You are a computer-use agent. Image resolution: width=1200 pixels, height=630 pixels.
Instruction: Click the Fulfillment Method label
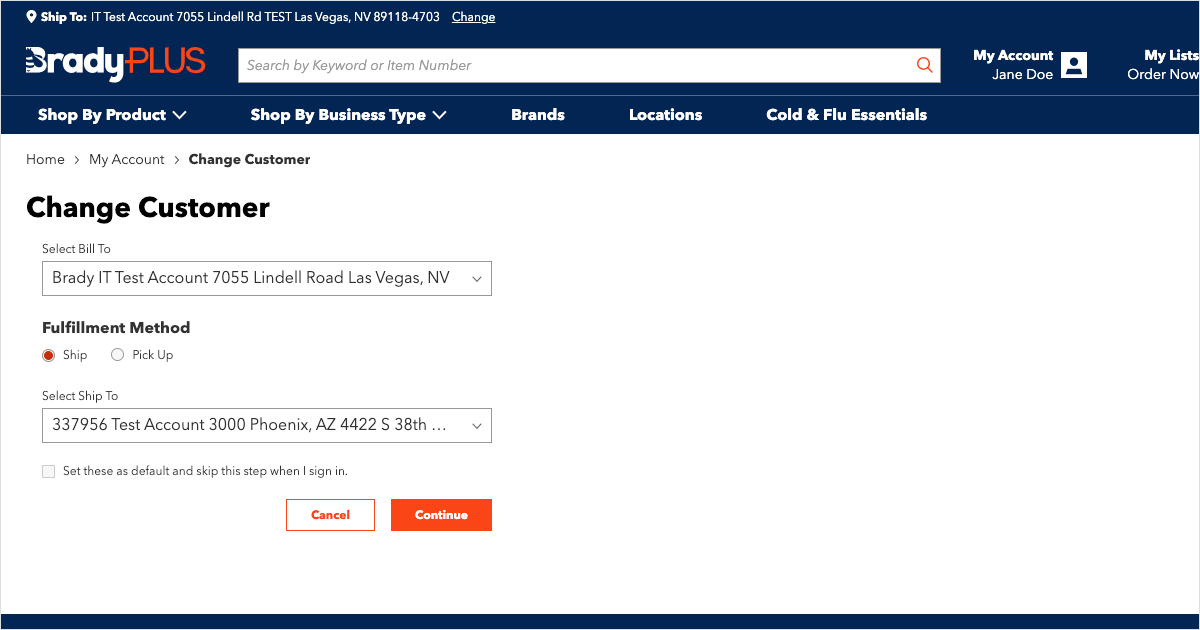[x=116, y=328]
